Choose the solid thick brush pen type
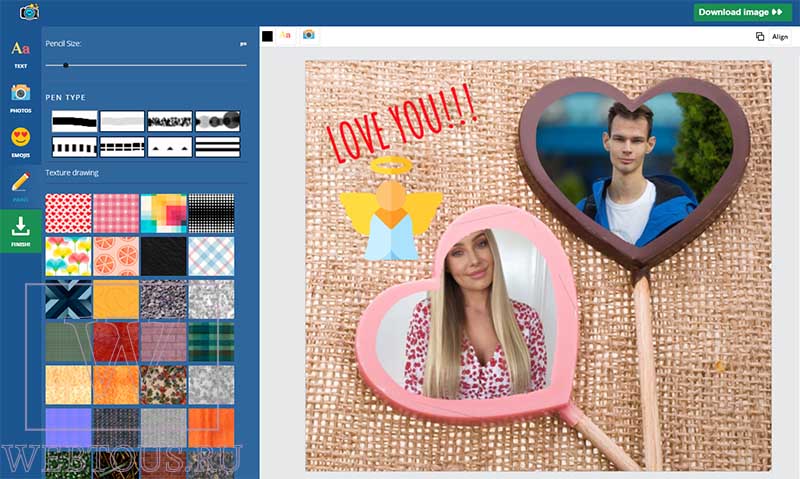The height and width of the screenshot is (479, 800). coord(74,121)
